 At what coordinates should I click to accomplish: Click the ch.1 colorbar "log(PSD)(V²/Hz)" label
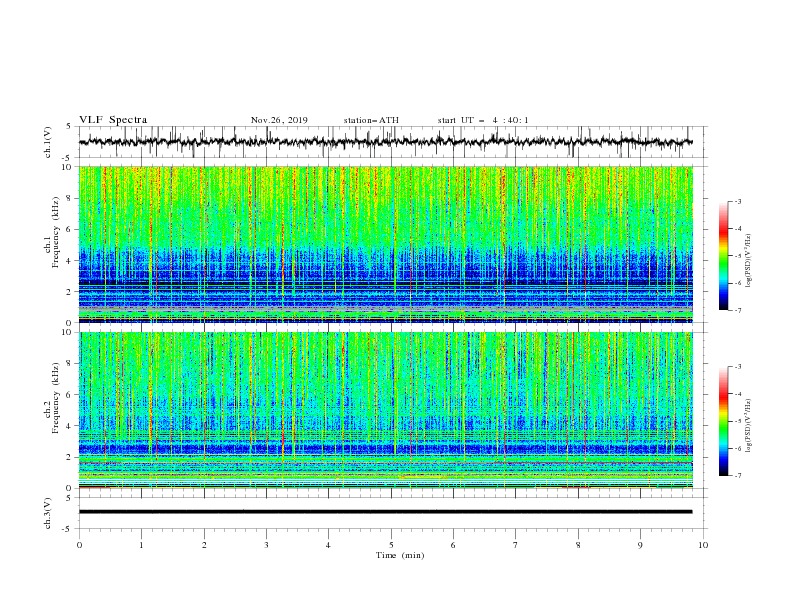748,261
